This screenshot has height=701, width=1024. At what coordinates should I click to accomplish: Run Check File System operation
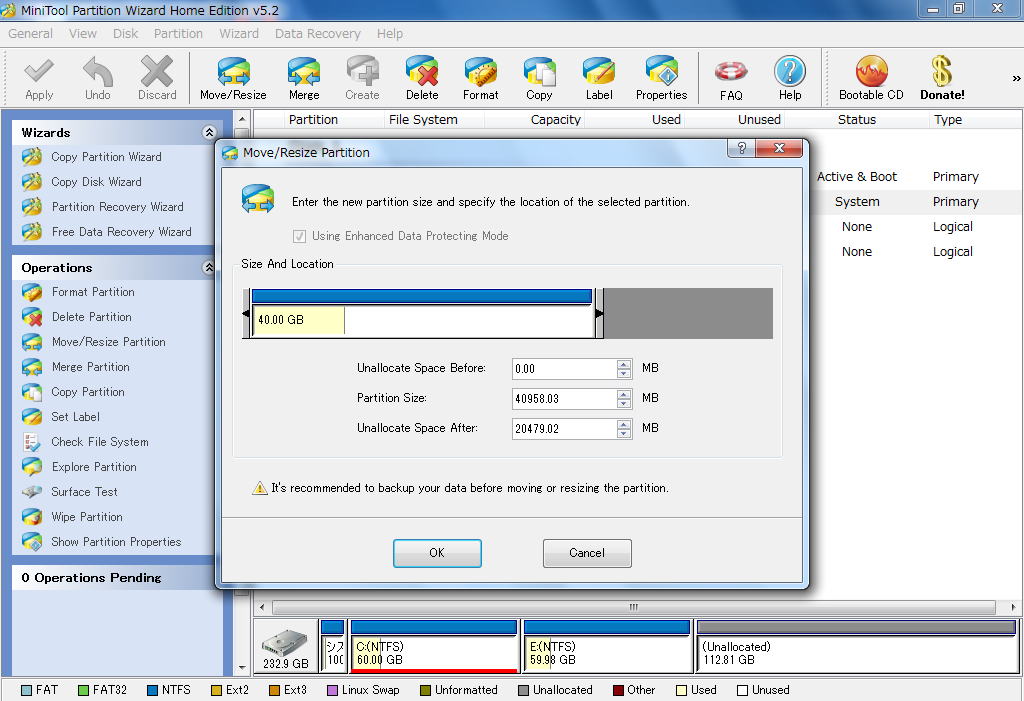pos(99,442)
